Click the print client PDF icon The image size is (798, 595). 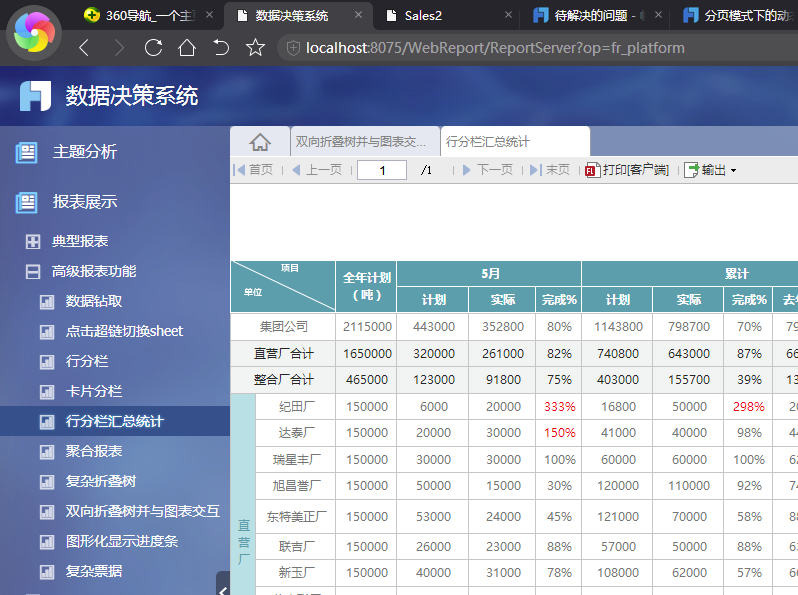point(592,170)
